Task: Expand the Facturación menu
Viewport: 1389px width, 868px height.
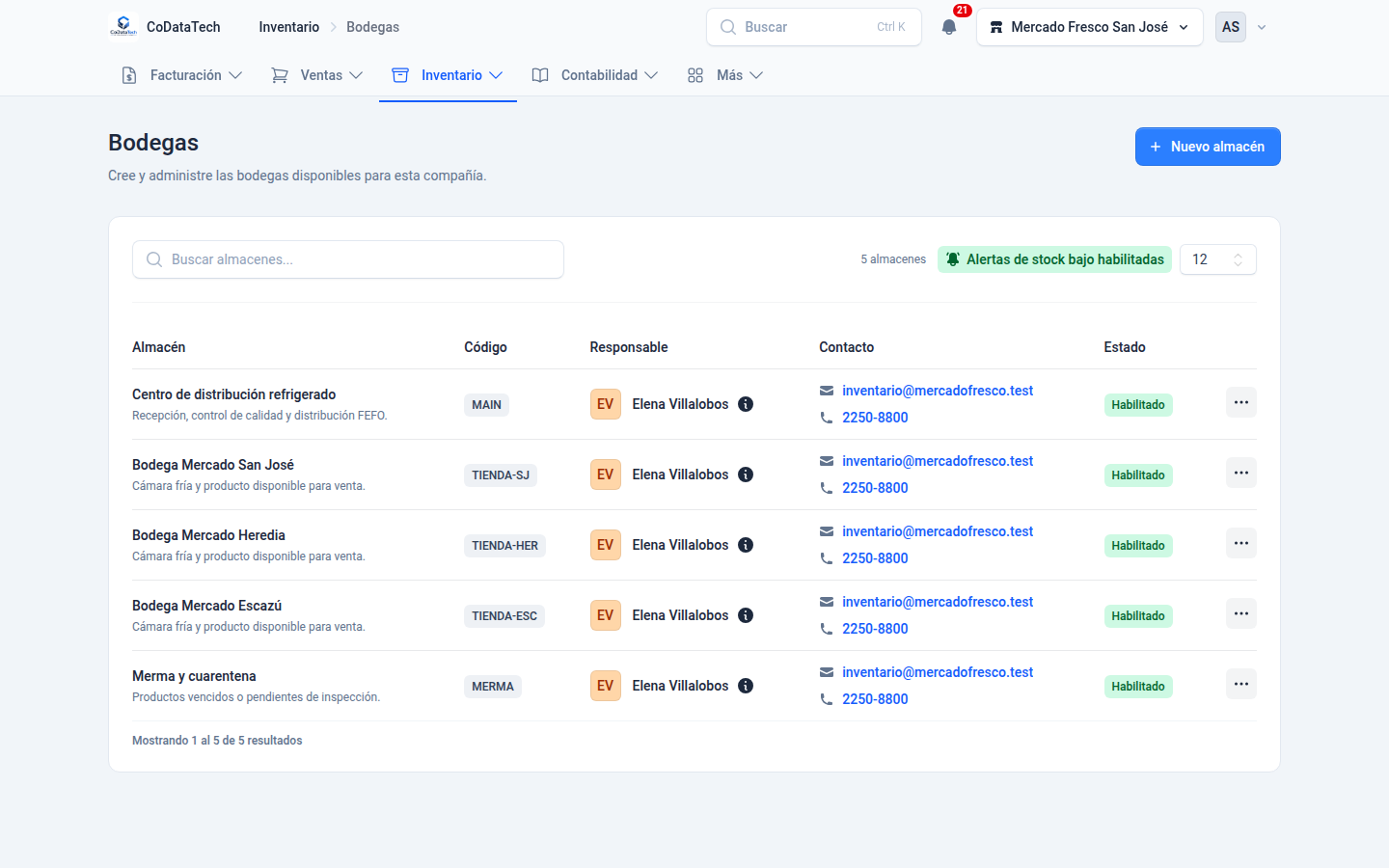Action: pos(182,75)
